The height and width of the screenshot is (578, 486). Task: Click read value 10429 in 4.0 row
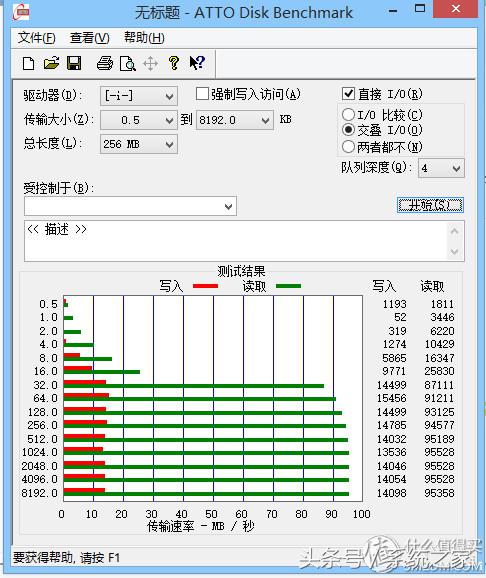point(439,344)
